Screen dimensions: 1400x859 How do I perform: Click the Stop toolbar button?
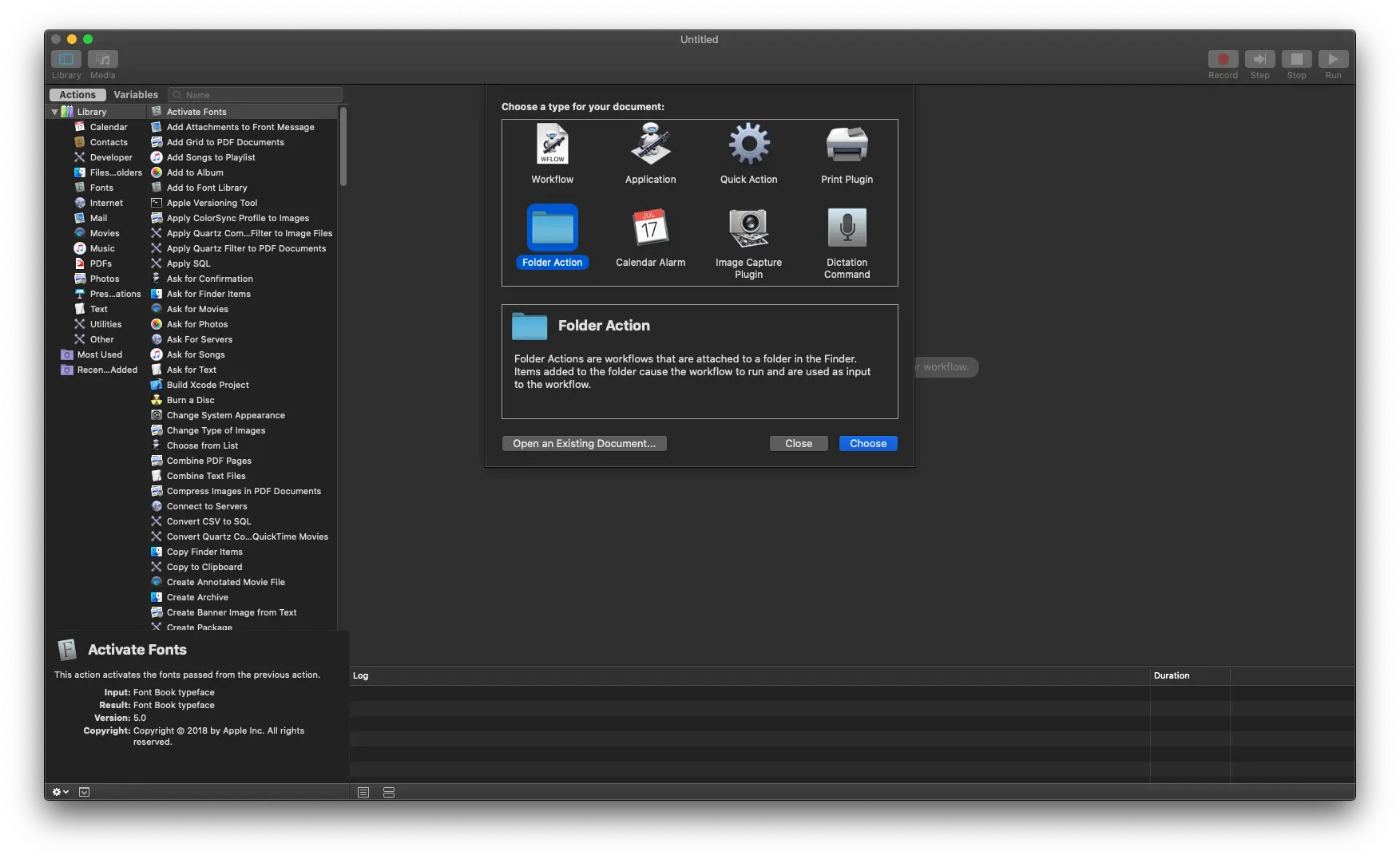point(1296,59)
